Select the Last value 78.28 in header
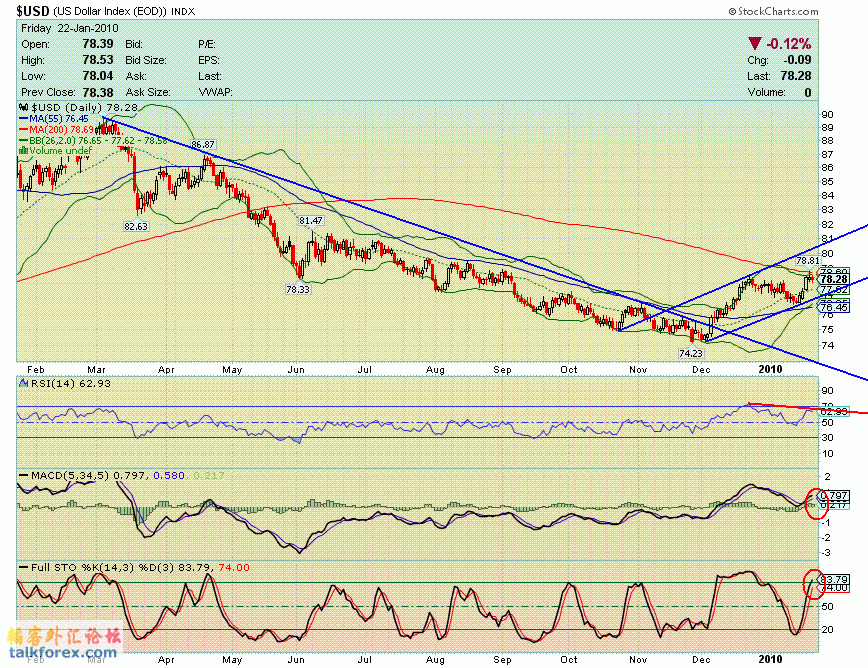Image resolution: width=868 pixels, height=668 pixels. (x=796, y=76)
